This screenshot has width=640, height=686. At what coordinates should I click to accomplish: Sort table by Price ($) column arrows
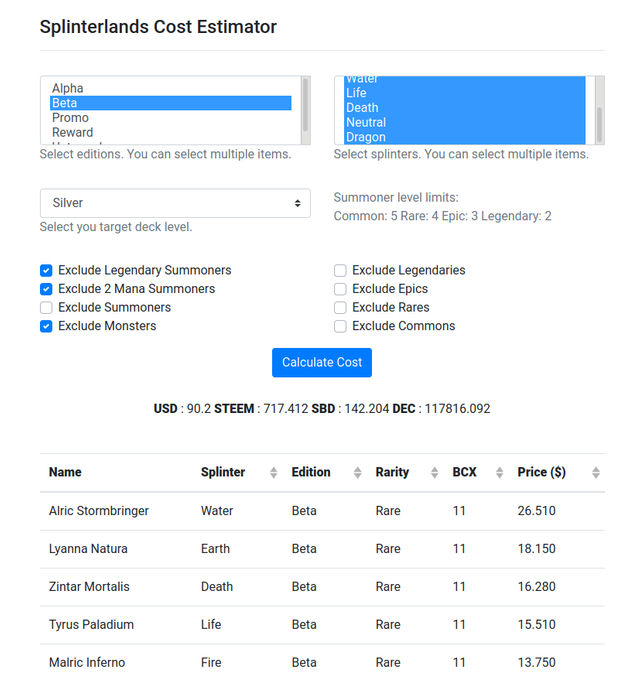(595, 472)
